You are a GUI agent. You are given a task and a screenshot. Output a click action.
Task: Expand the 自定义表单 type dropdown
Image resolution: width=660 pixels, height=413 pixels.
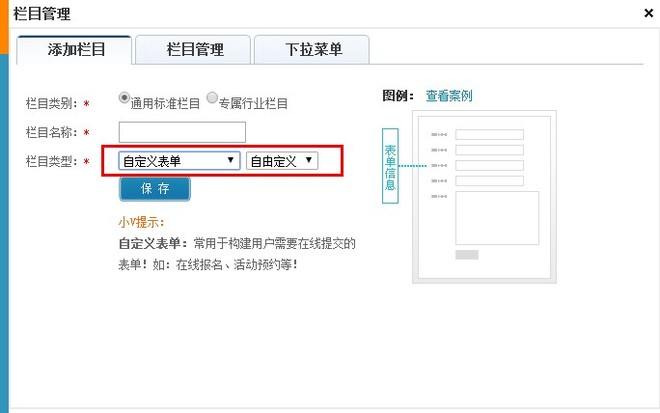click(x=178, y=161)
